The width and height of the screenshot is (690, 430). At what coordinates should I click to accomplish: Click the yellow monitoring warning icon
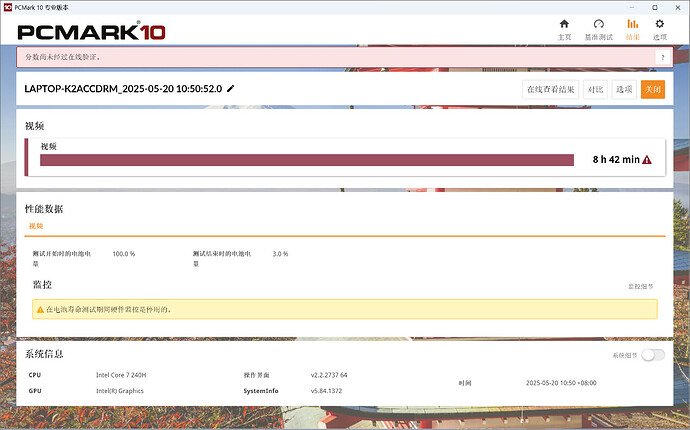(x=41, y=310)
